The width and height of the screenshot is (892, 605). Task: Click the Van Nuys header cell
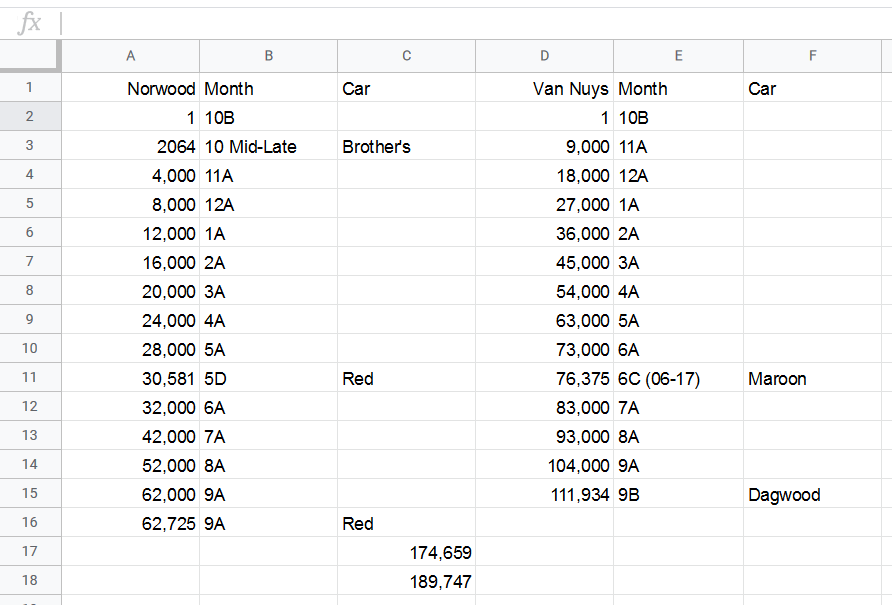pyautogui.click(x=544, y=89)
